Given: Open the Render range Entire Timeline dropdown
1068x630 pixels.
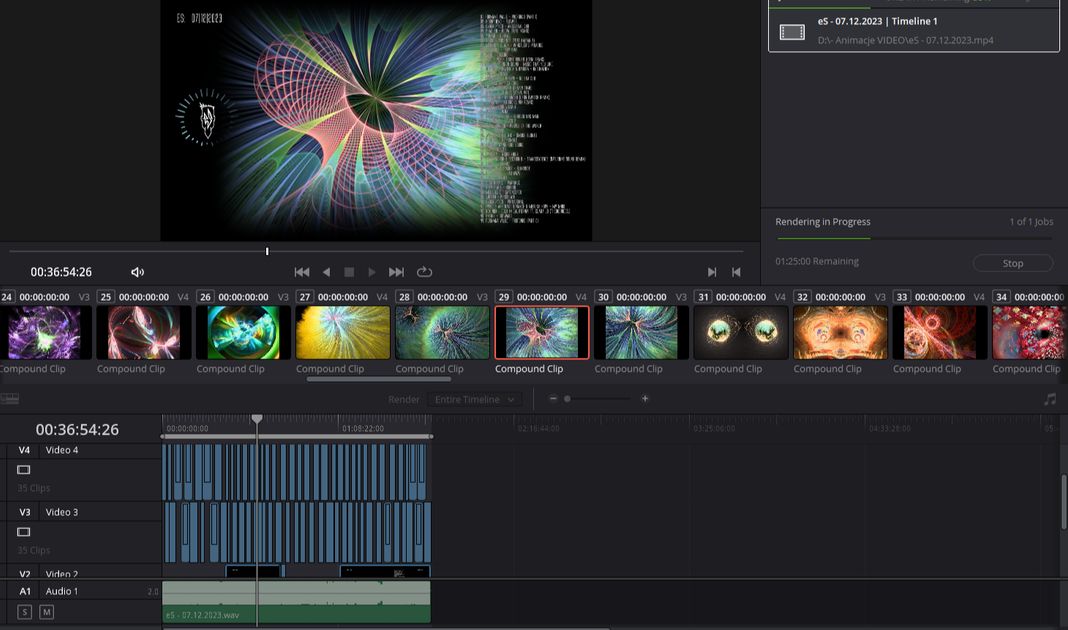Looking at the screenshot, I should (474, 399).
